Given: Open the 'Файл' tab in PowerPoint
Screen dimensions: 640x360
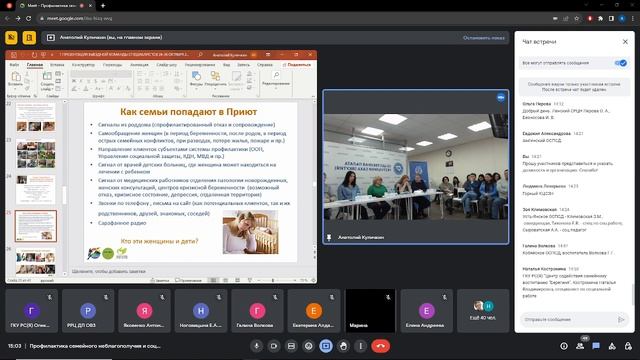Looking at the screenshot, I should [x=14, y=65].
